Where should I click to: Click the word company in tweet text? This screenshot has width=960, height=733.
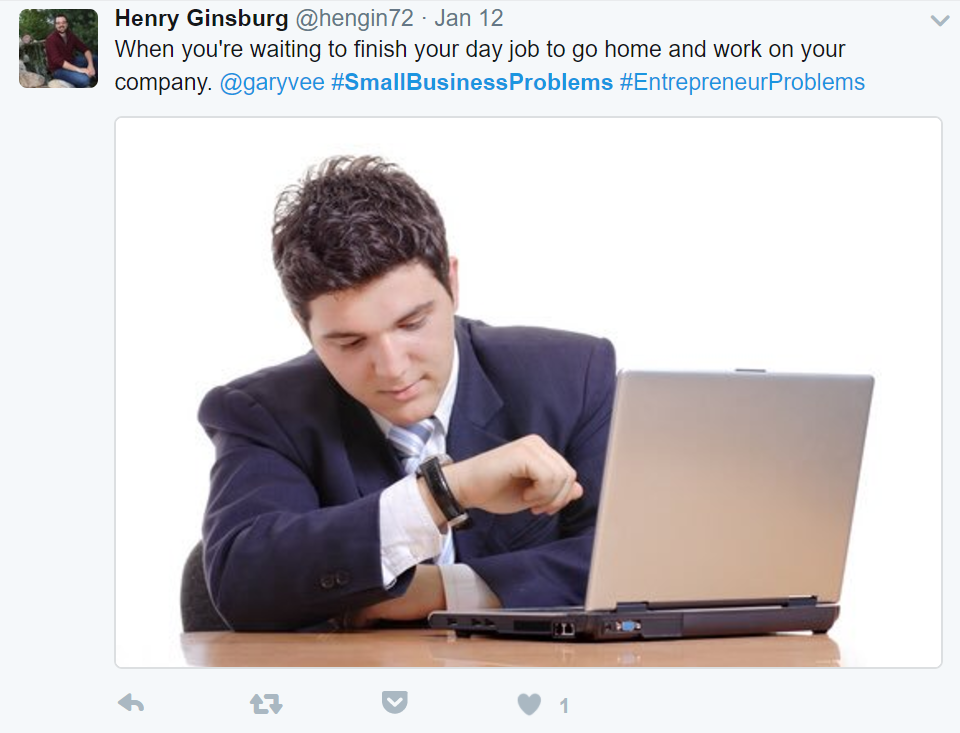[163, 83]
